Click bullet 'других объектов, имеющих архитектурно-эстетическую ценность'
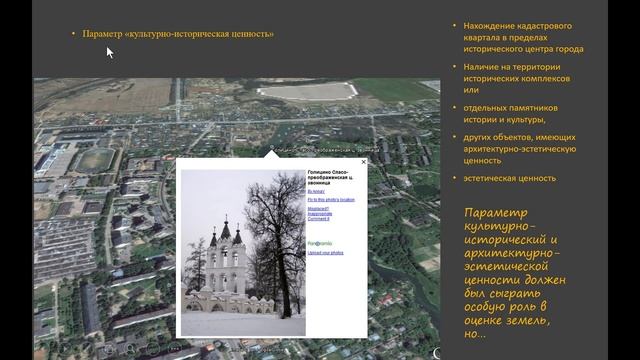640x360 pixels. (x=520, y=149)
